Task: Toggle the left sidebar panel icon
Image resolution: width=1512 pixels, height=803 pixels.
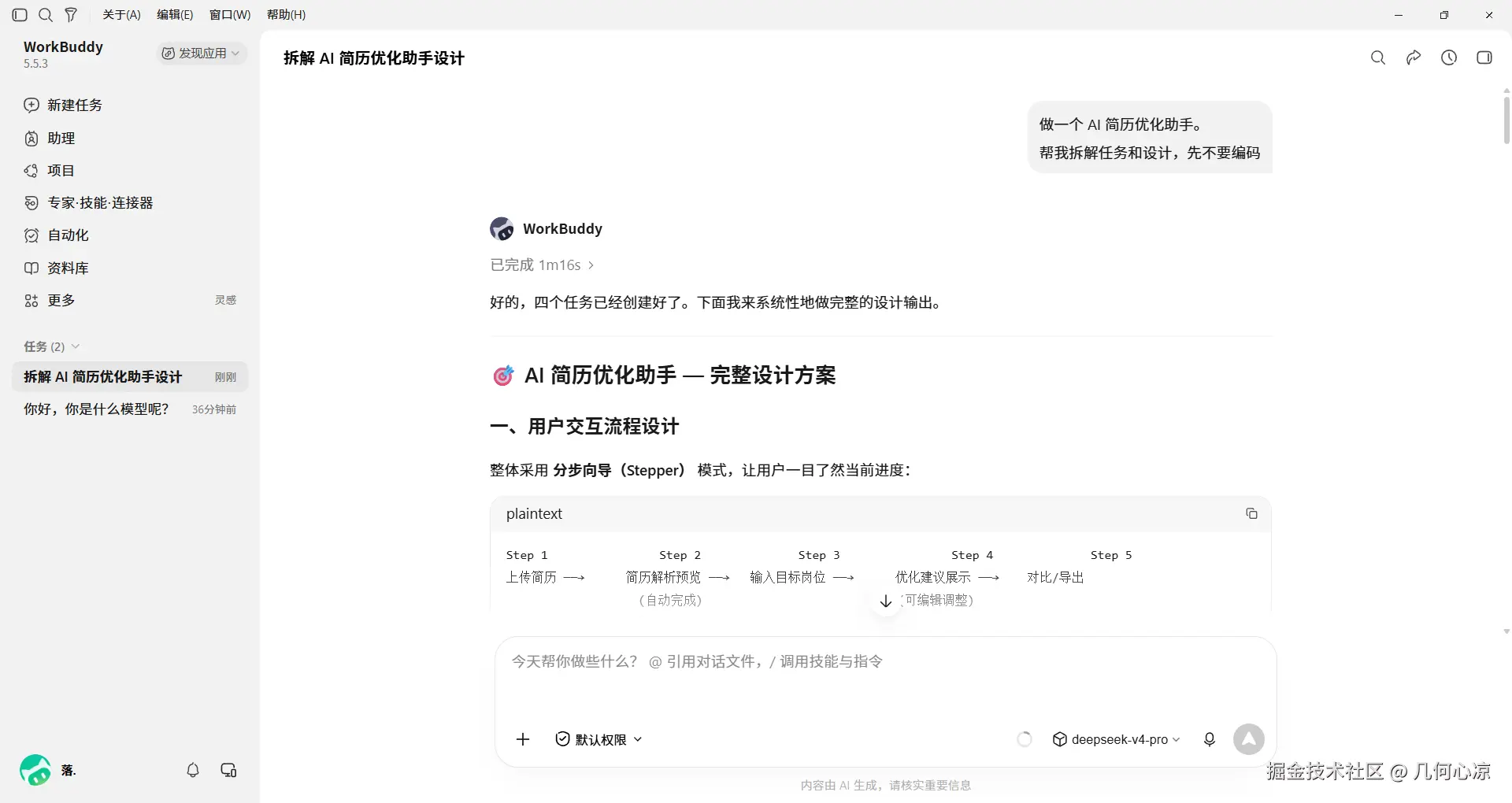Action: [x=20, y=15]
